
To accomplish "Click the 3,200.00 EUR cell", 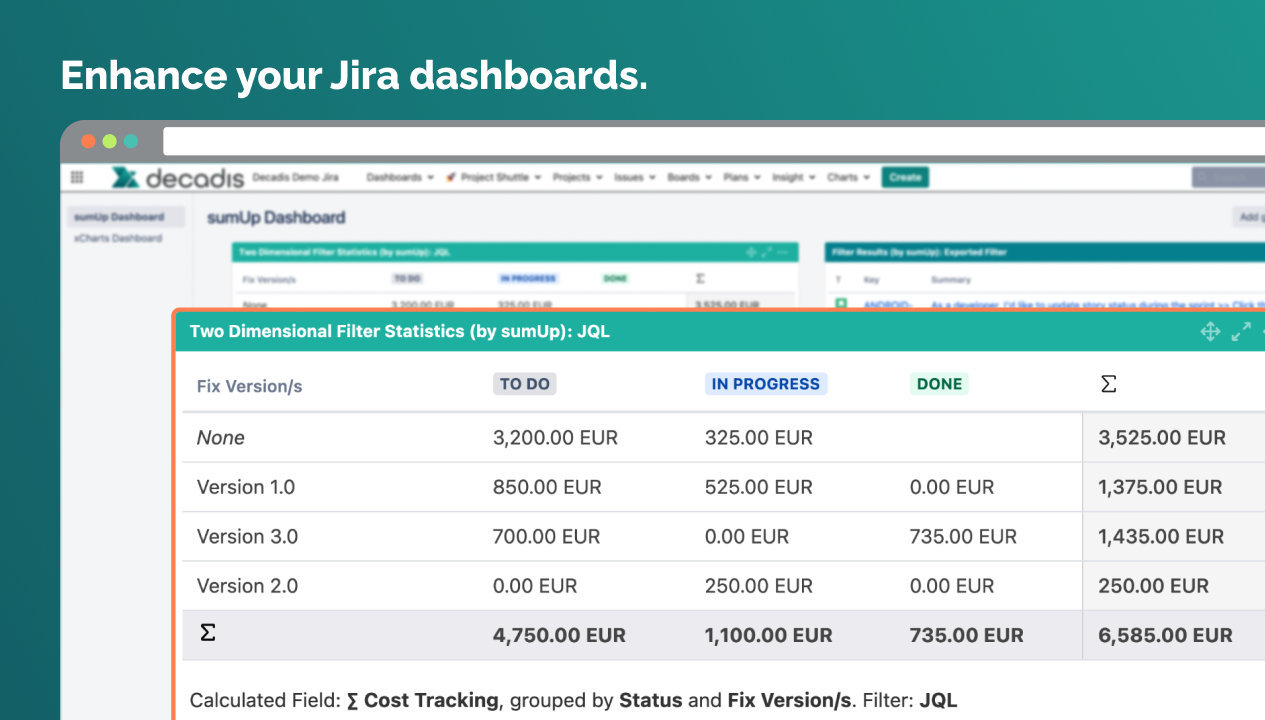I will pos(556,438).
